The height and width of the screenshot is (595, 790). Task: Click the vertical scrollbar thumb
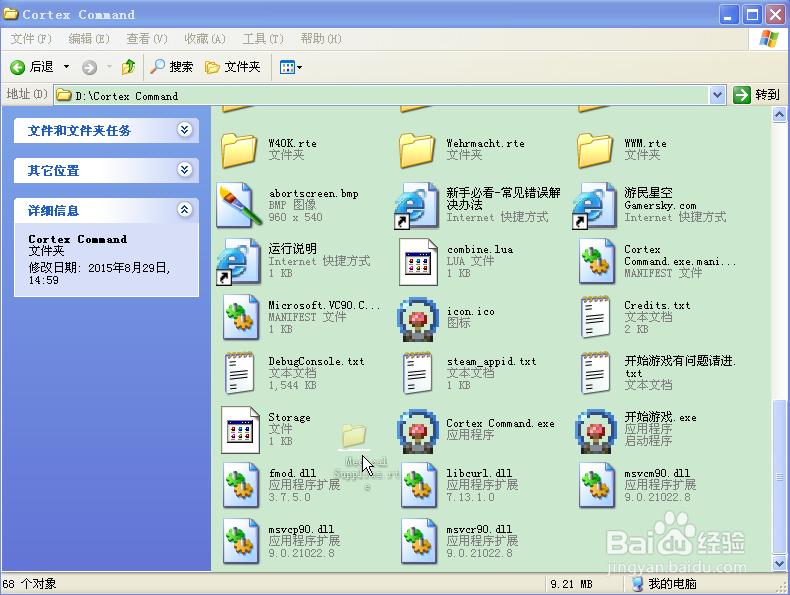[x=780, y=475]
